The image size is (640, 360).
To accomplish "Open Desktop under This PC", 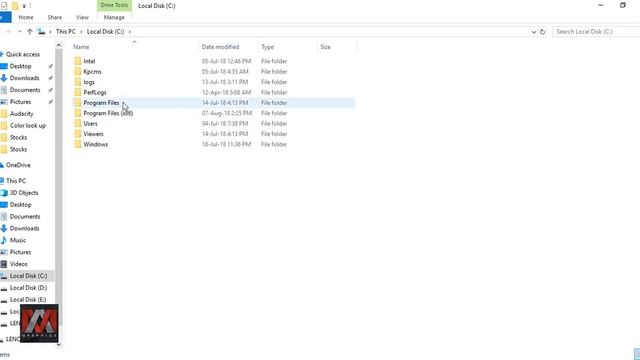I will (x=20, y=204).
